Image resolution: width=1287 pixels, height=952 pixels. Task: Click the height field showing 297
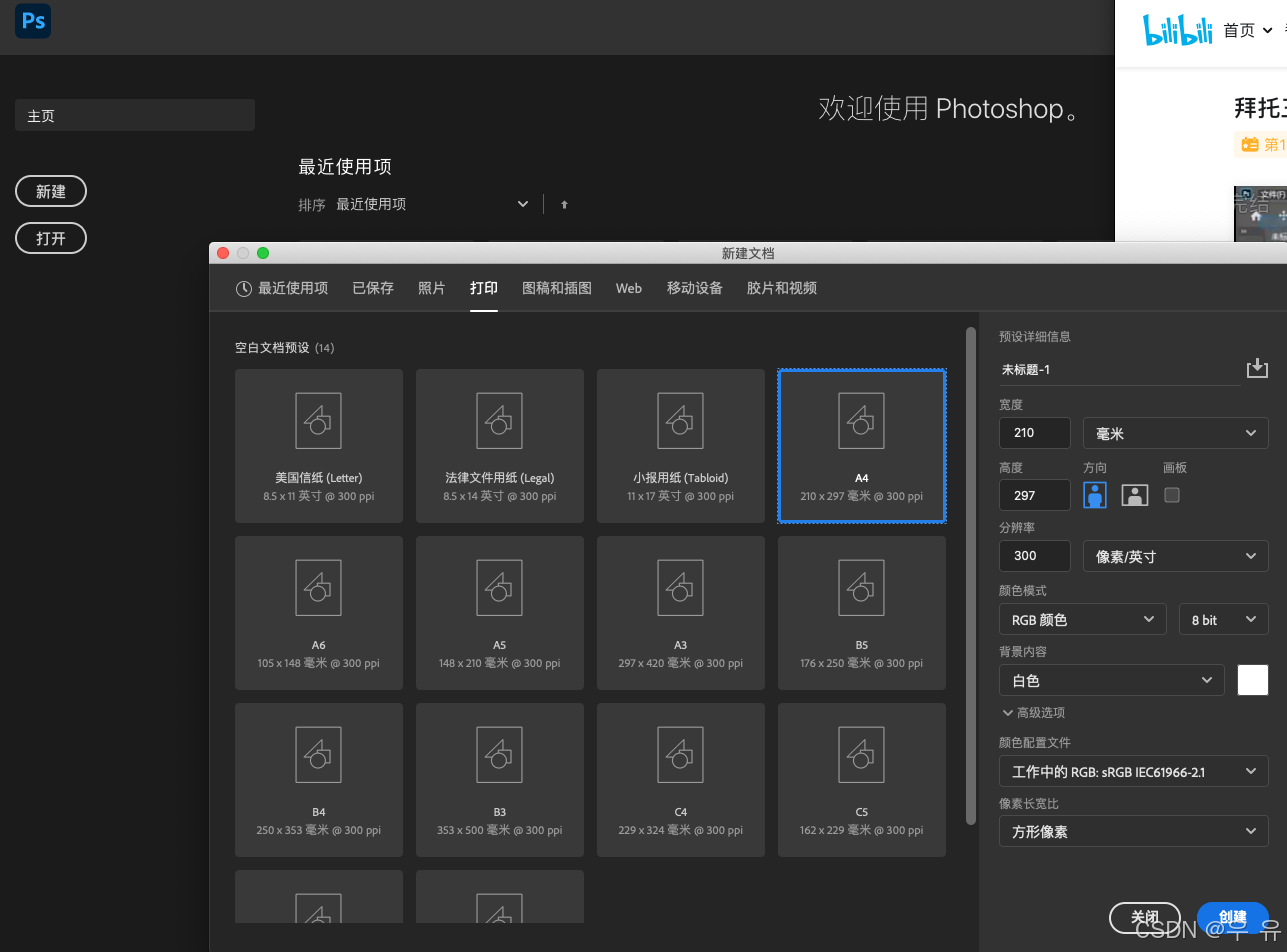pos(1035,495)
